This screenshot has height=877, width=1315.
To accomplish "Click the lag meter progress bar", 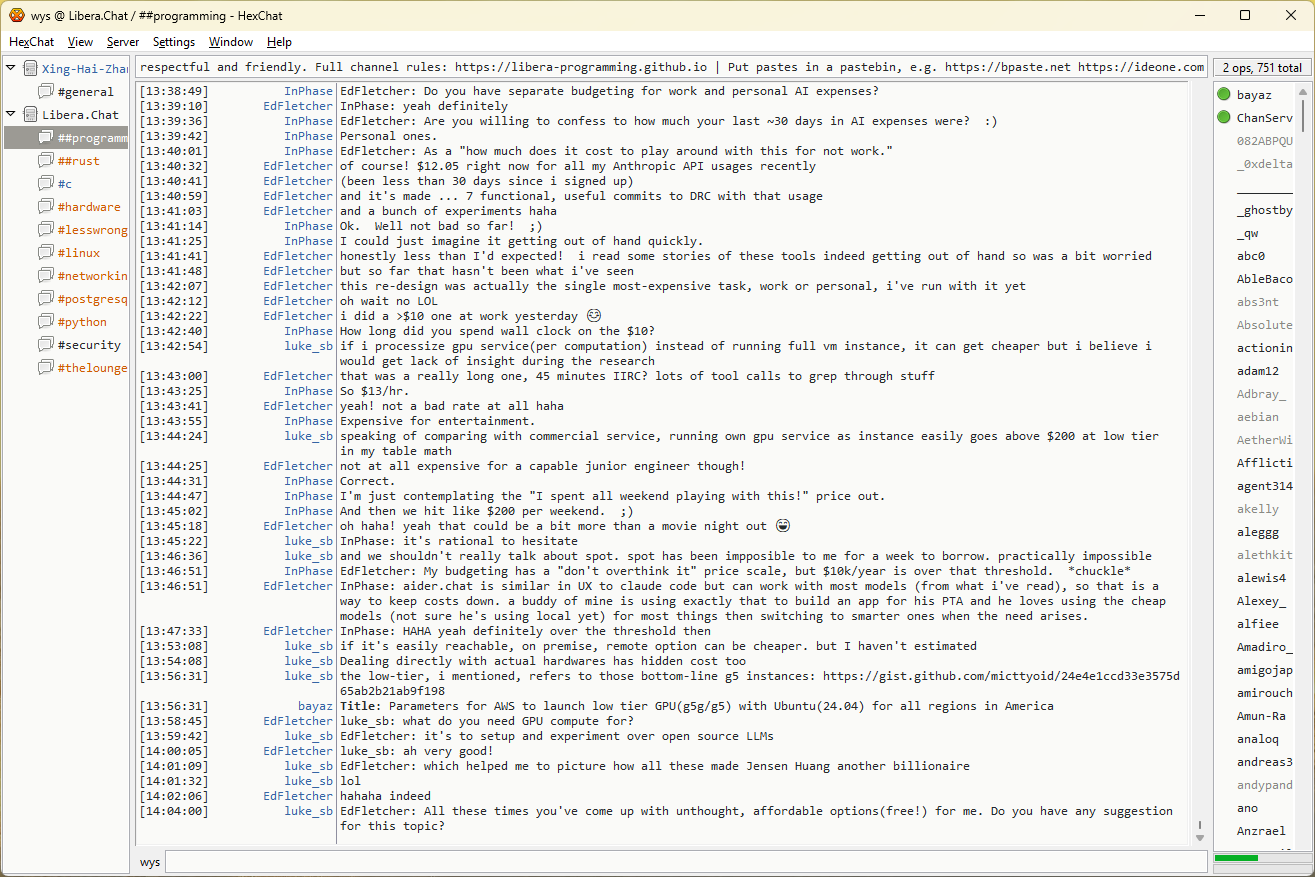I will click(x=1258, y=858).
